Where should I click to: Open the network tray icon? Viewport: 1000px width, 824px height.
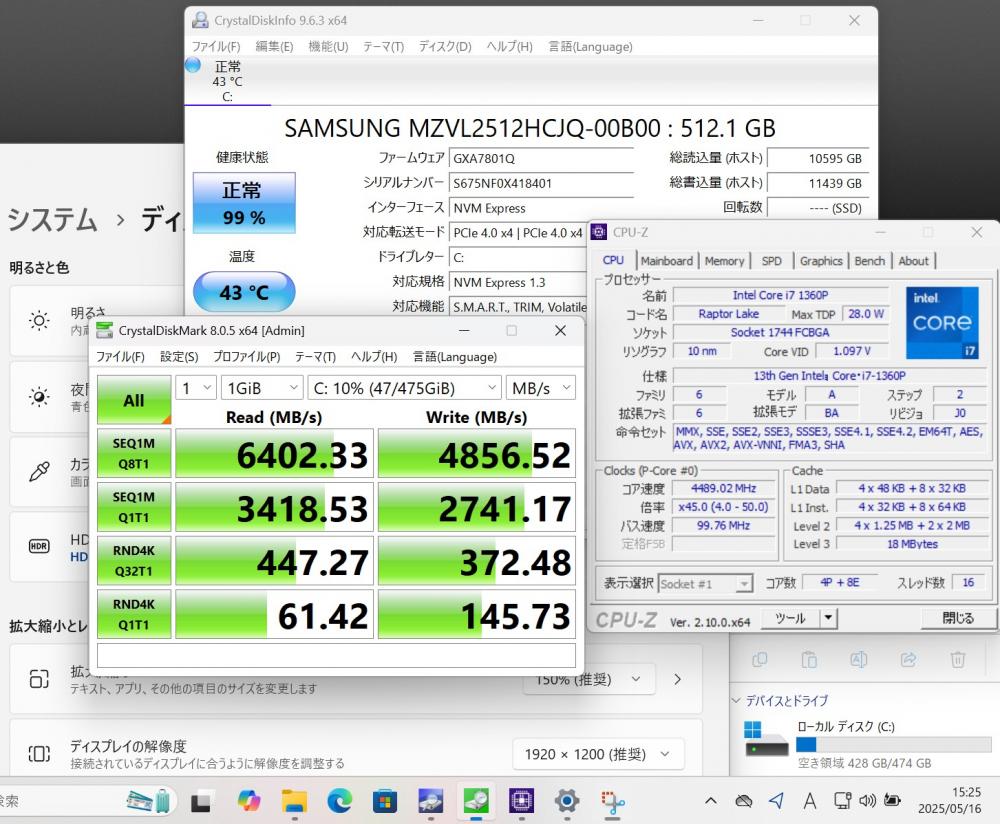click(842, 801)
